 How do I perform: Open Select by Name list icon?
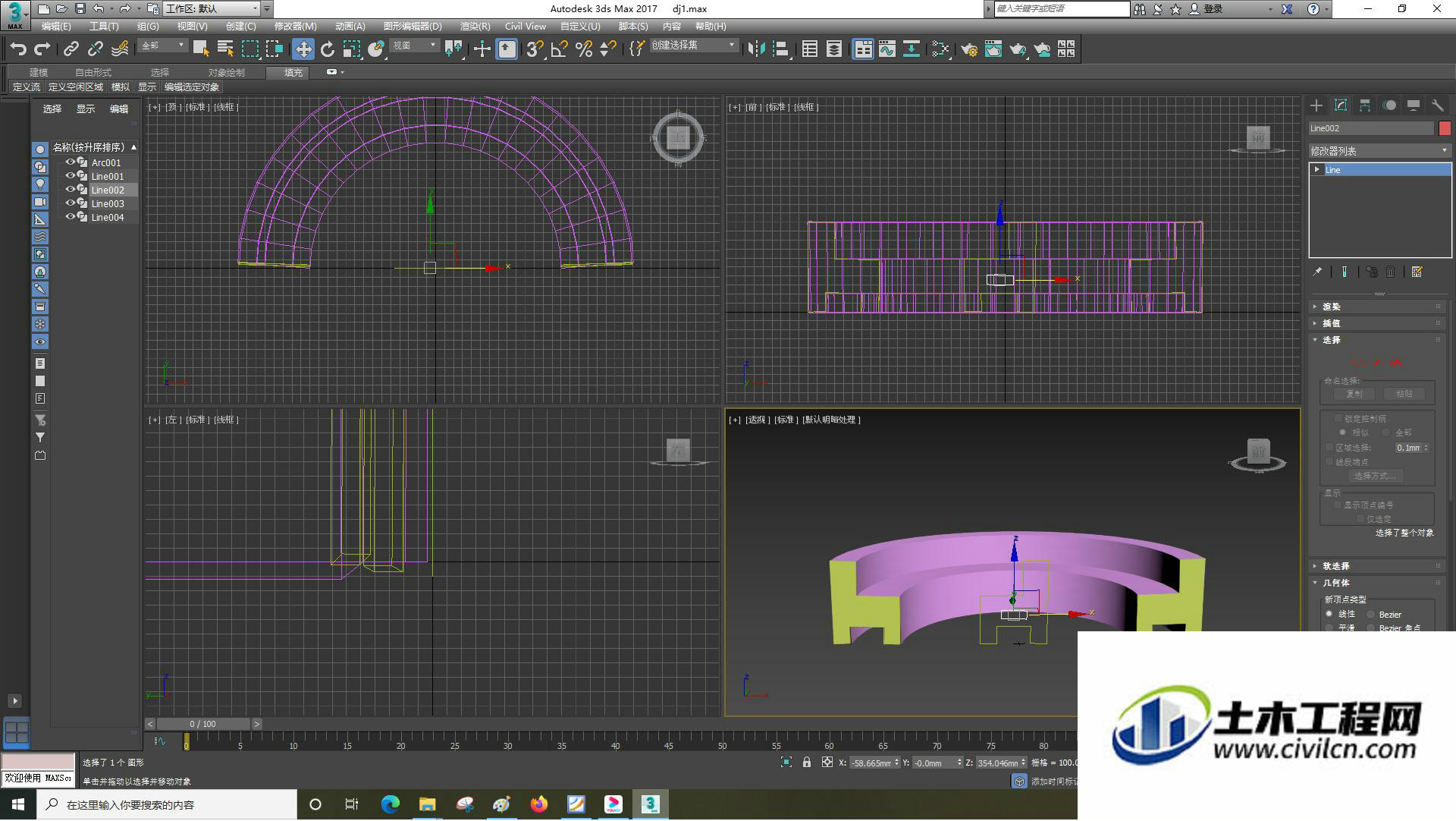(225, 49)
